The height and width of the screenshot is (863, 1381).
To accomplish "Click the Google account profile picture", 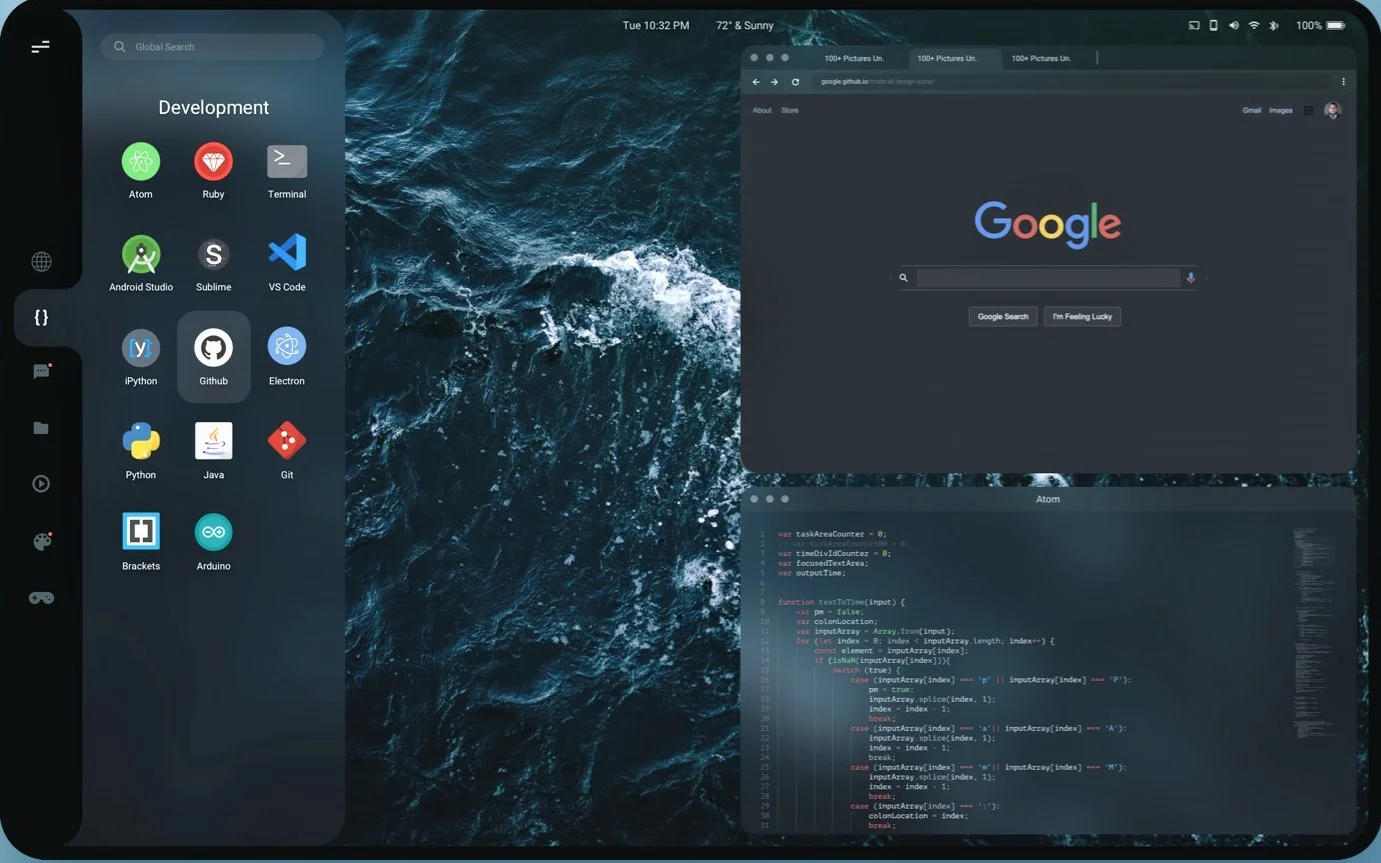I will tap(1332, 111).
